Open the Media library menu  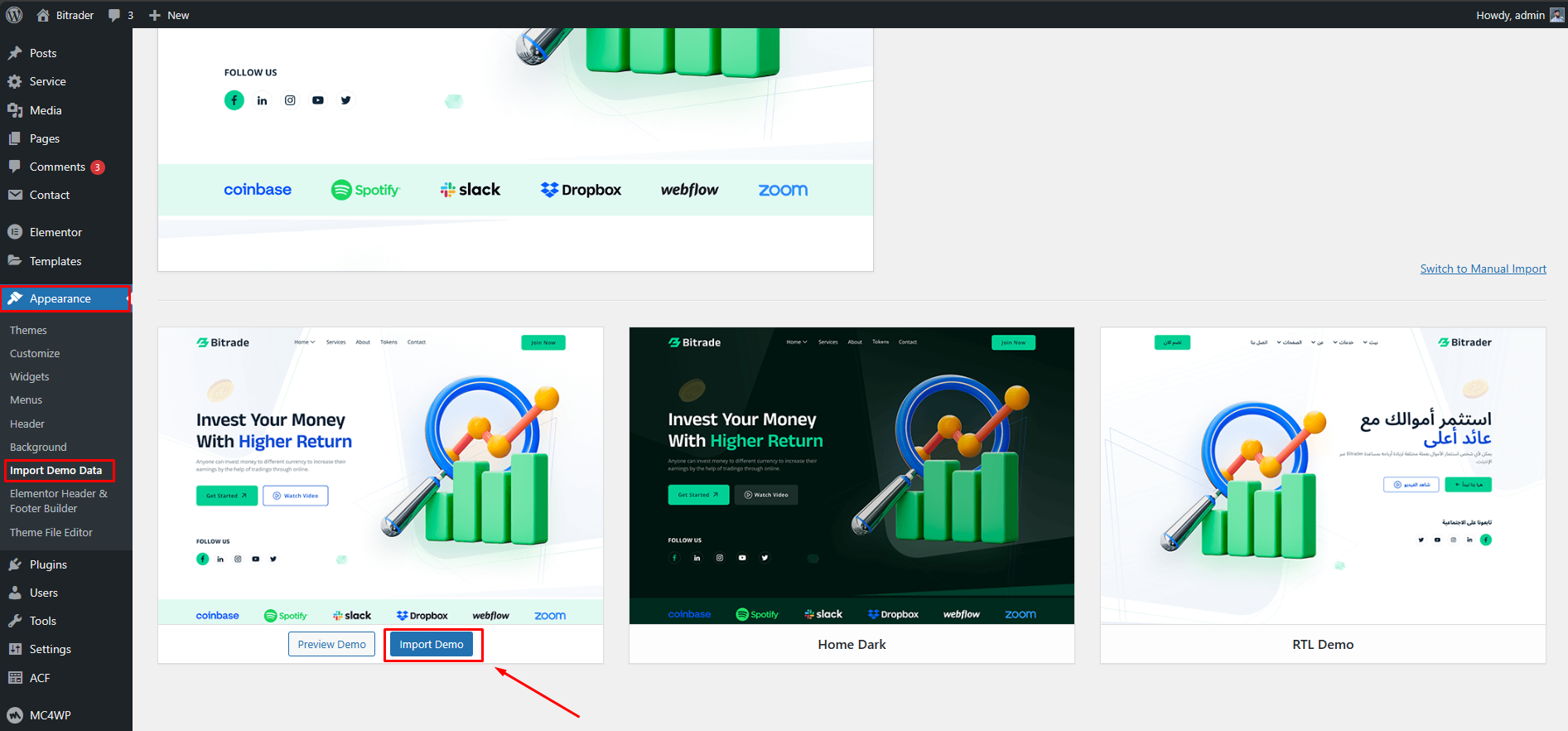pos(46,110)
